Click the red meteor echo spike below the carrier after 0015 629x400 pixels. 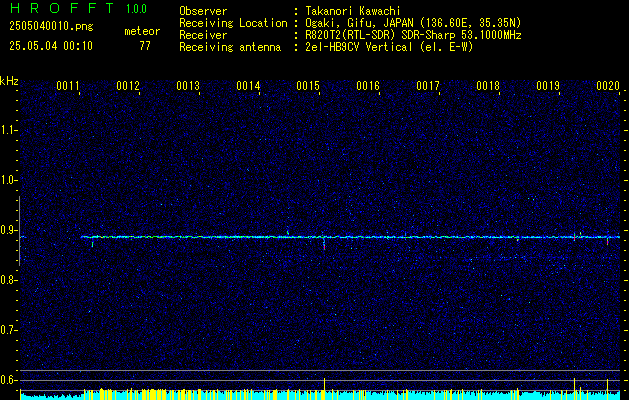pos(324,246)
